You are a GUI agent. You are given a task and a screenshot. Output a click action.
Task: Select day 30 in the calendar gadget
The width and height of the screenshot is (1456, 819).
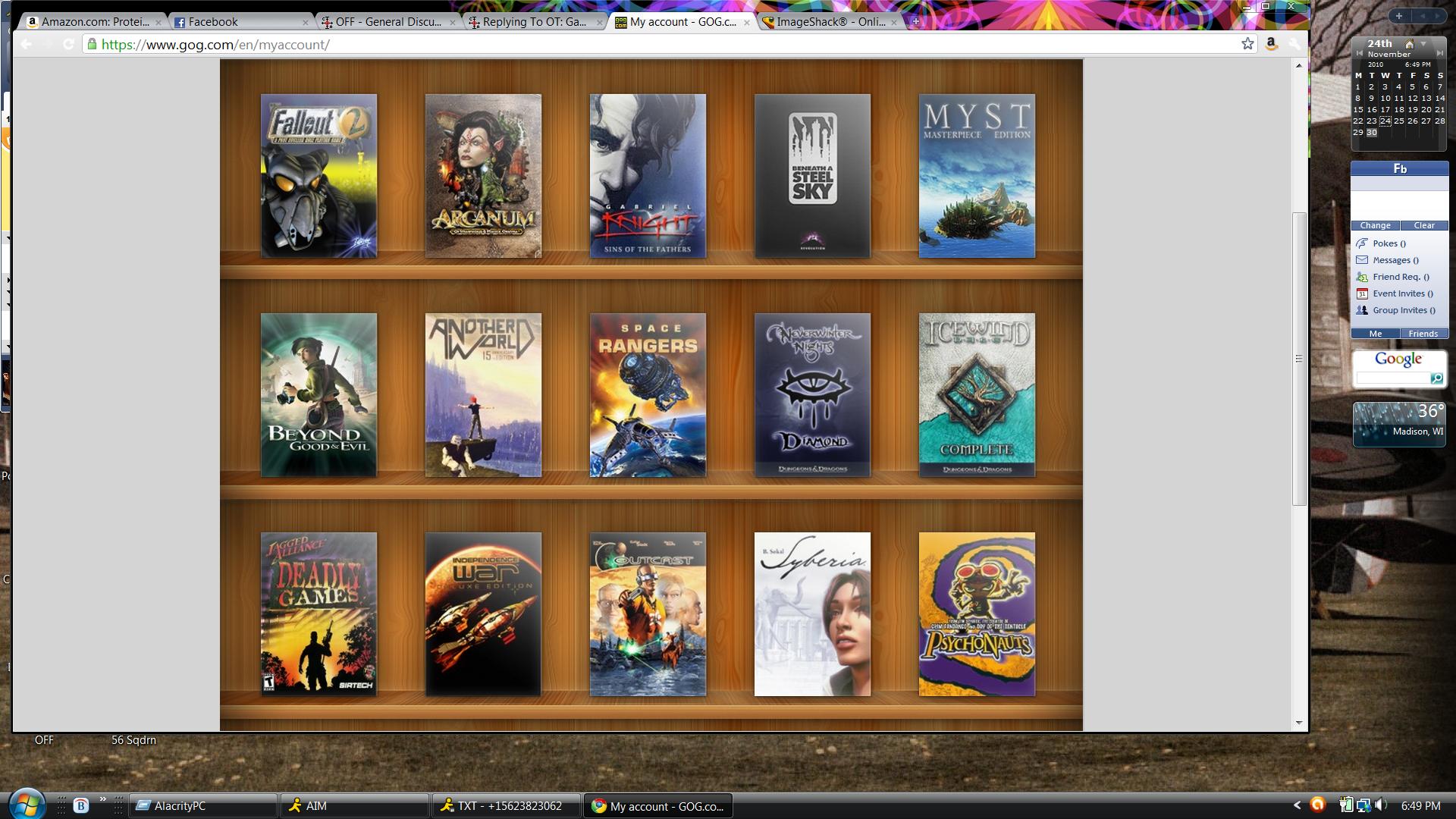click(1371, 132)
